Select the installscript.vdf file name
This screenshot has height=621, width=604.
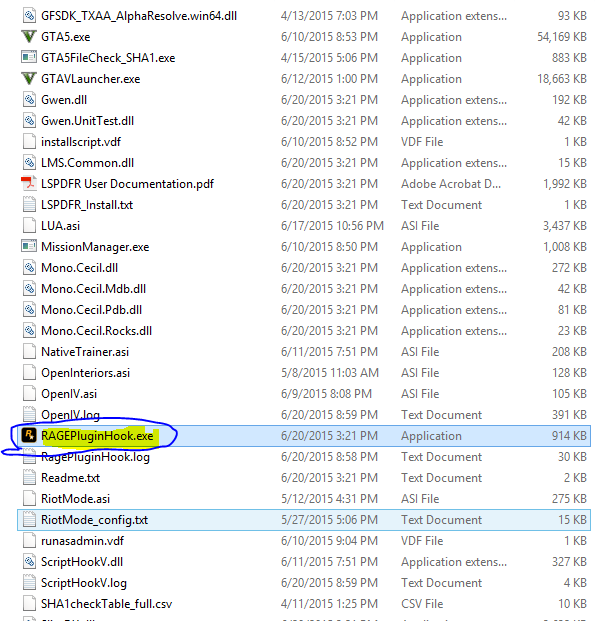(x=80, y=142)
